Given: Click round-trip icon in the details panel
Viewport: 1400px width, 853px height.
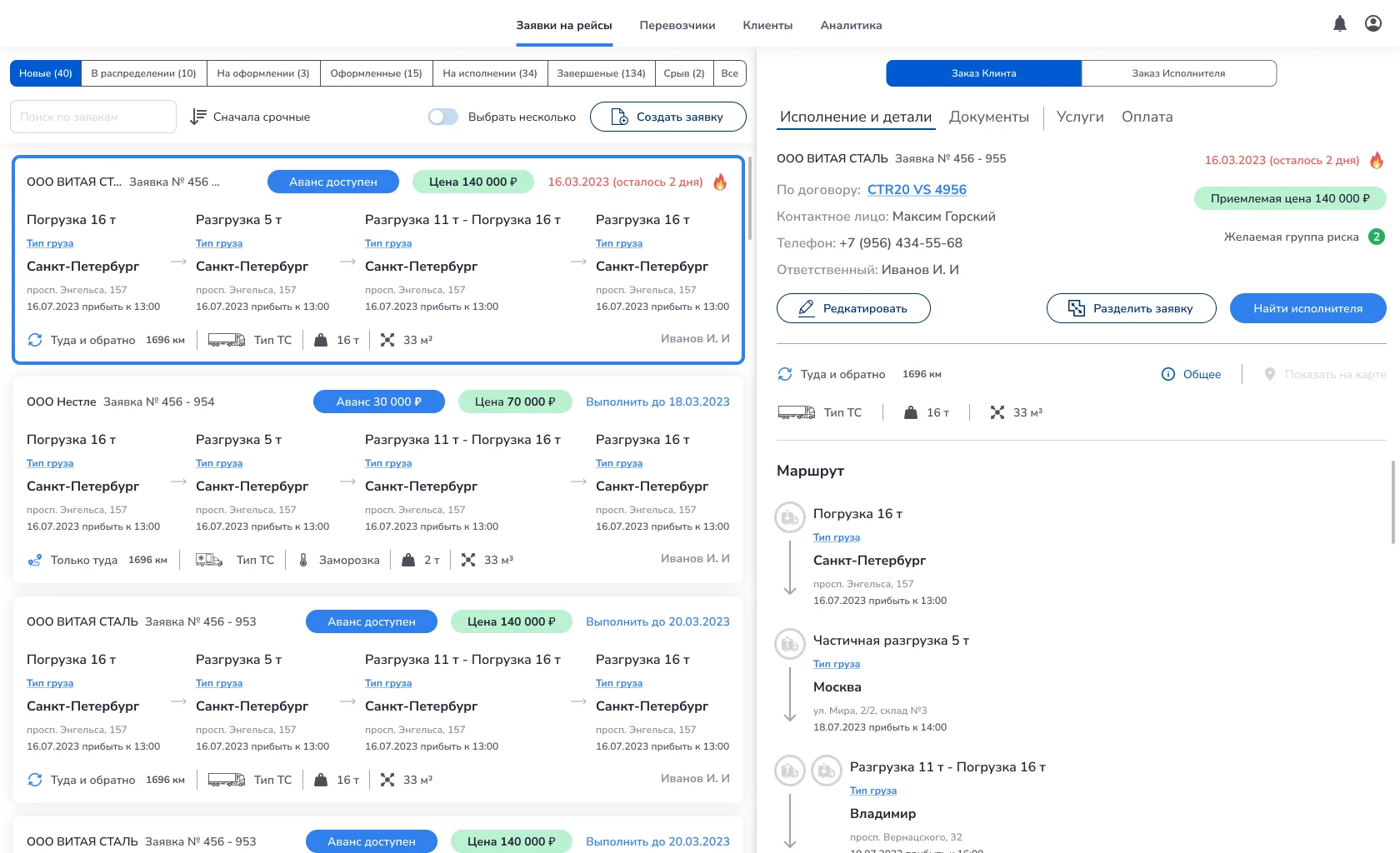Looking at the screenshot, I should (785, 374).
